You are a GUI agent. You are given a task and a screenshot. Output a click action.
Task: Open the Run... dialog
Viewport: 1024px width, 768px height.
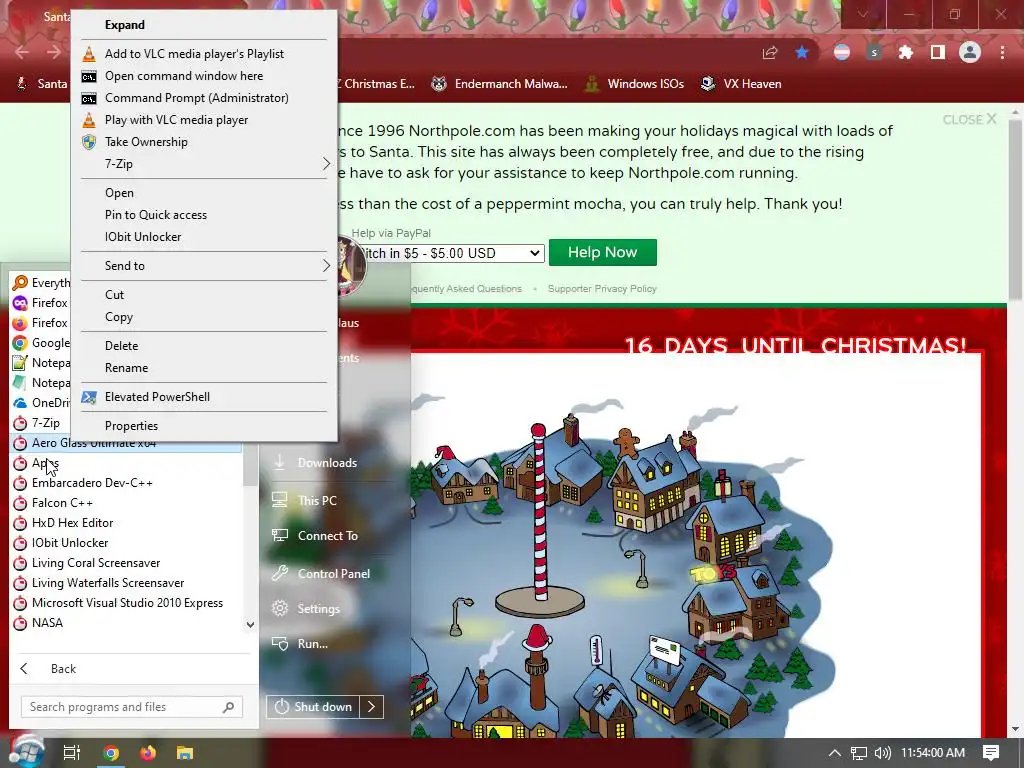pos(312,644)
